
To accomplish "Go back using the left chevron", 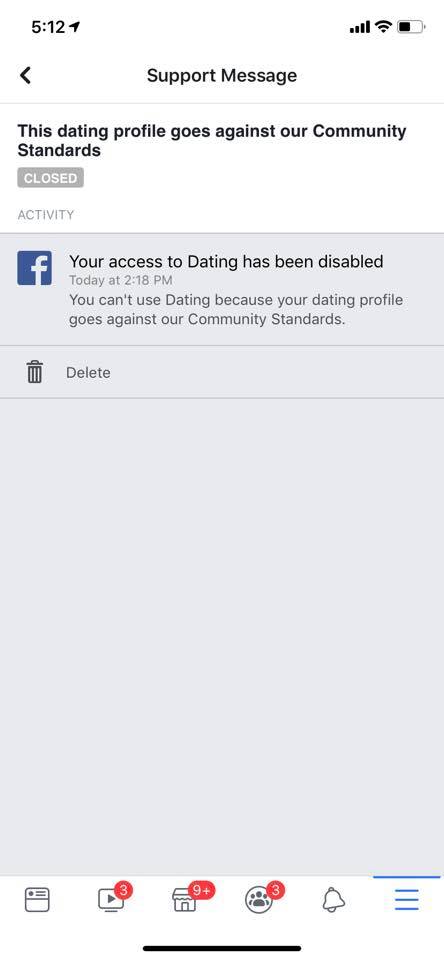I will point(25,75).
